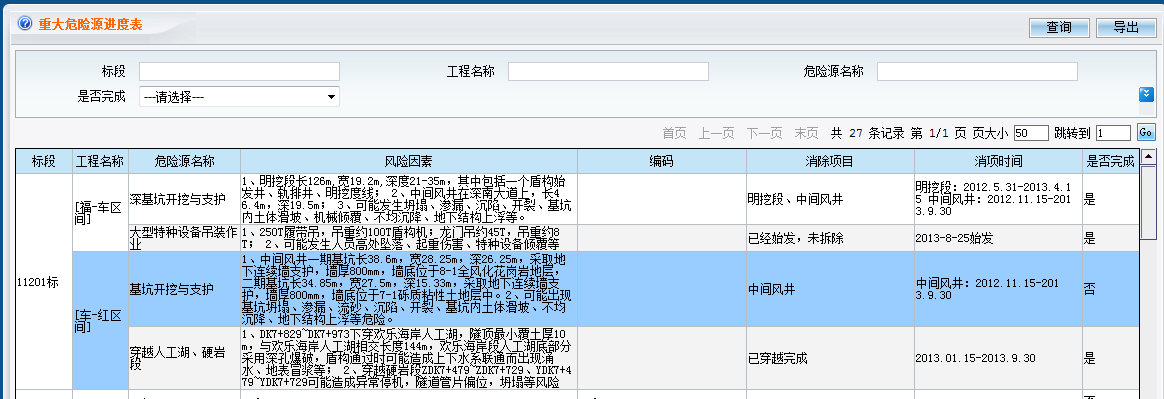Click the scrollbar up arrow

pyautogui.click(x=1148, y=156)
